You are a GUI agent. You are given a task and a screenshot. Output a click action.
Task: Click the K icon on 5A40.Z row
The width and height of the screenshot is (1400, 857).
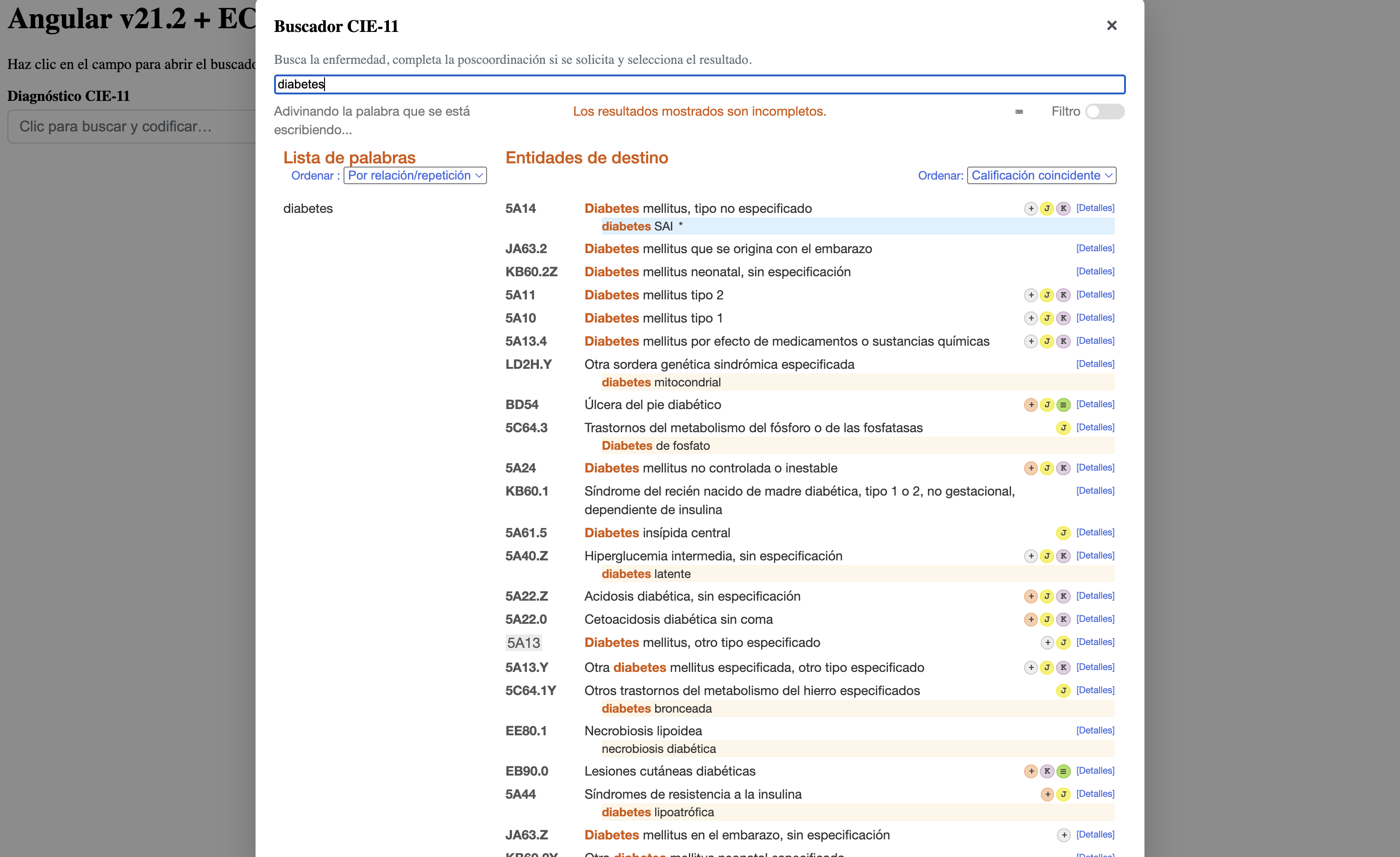(1063, 556)
